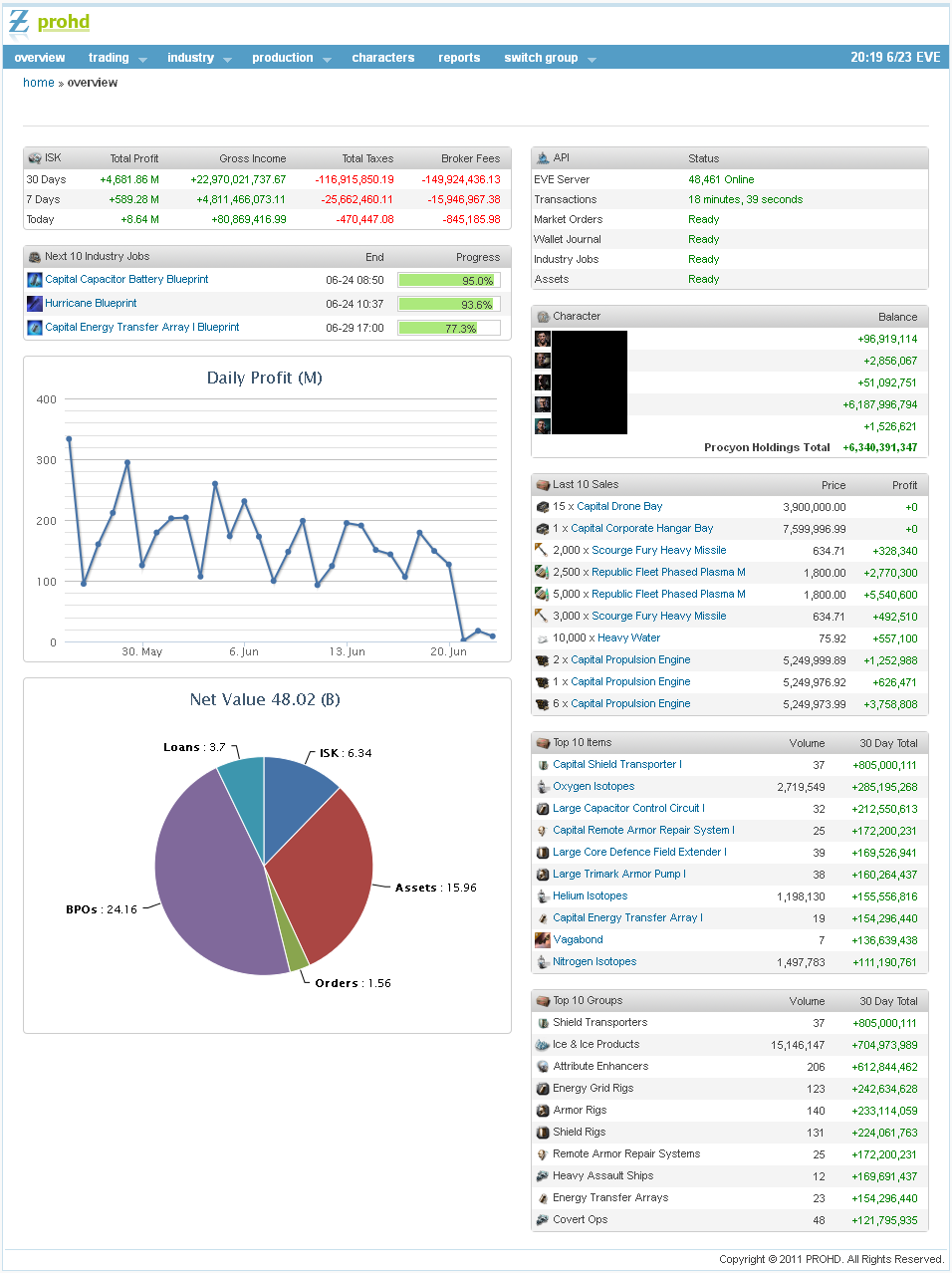The image size is (952, 1273).
Task: Expand the switch group dropdown
Action: [549, 58]
